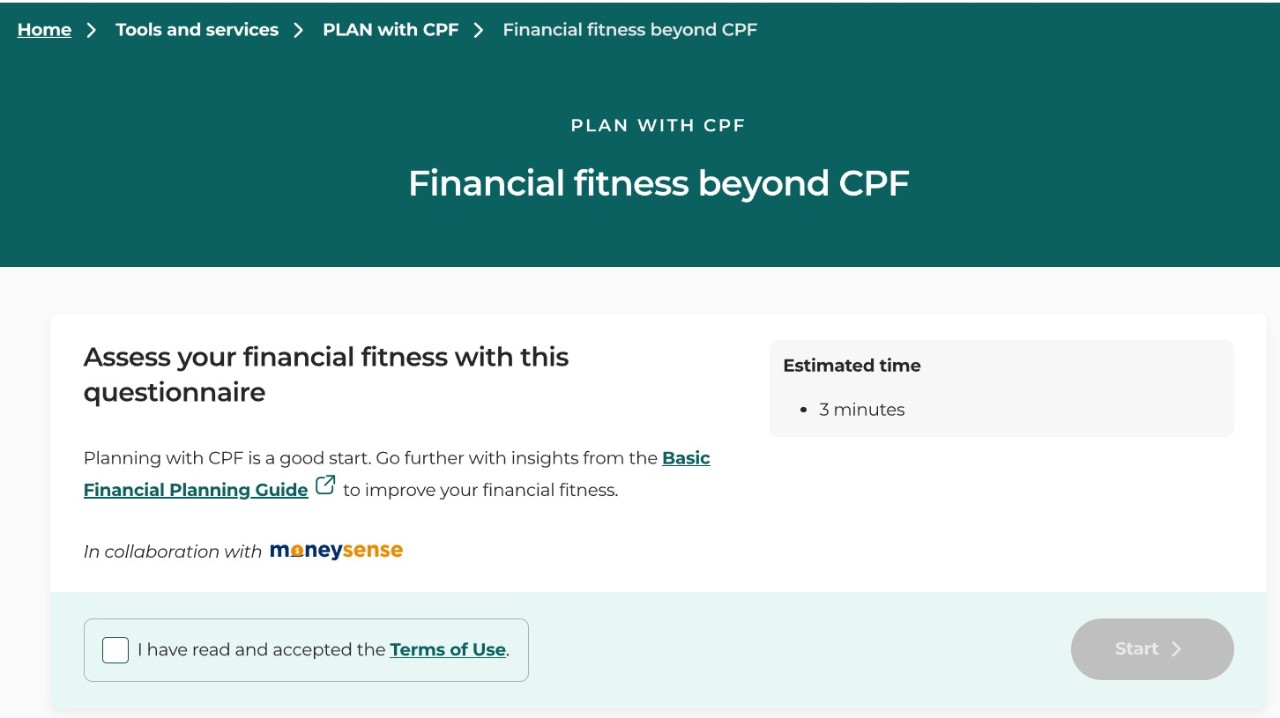Click the PLAN WITH CPF banner label
Screen dimensions: 1280x718
click(x=658, y=126)
